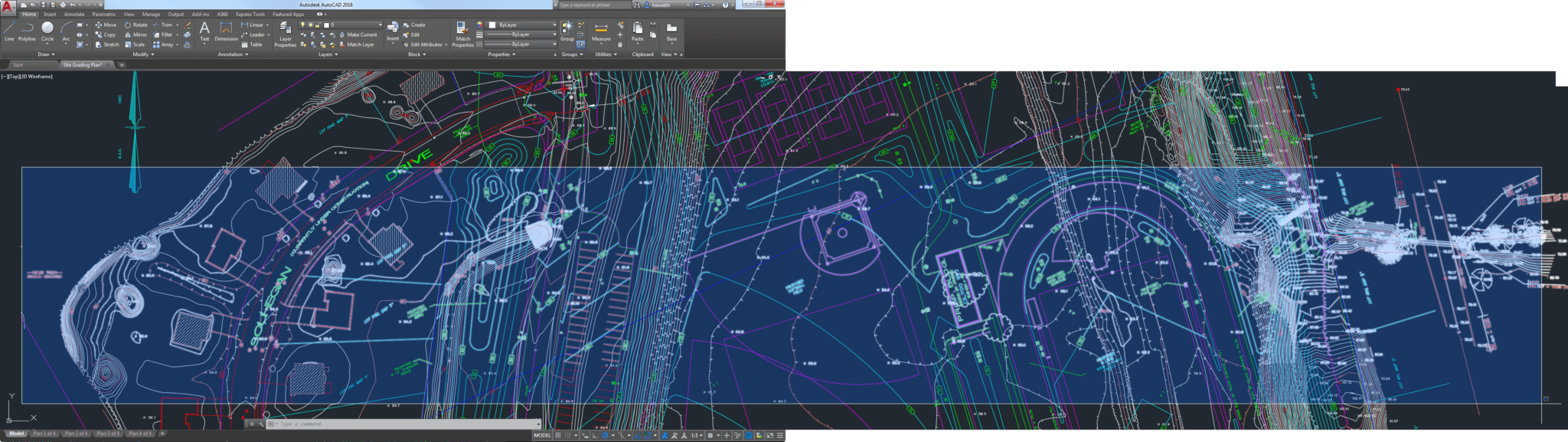The image size is (1568, 442).
Task: Toggle ortho mode in status bar
Action: [x=595, y=435]
